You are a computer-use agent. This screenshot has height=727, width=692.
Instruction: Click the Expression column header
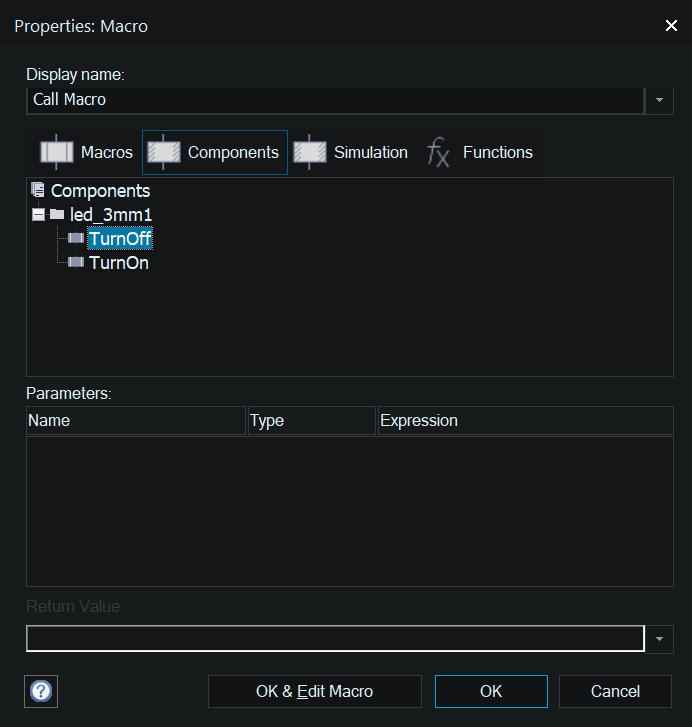(x=525, y=421)
